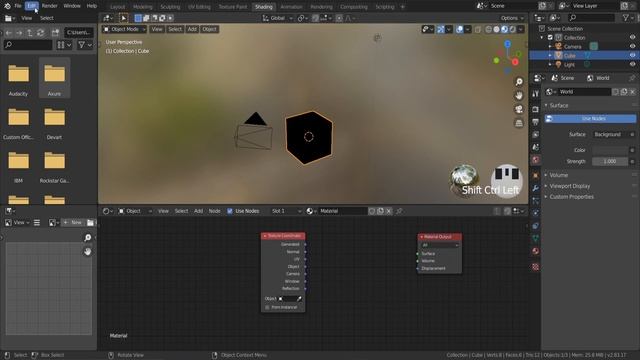The height and width of the screenshot is (360, 640).
Task: Open the View Layer properties tab
Action: pos(536,135)
